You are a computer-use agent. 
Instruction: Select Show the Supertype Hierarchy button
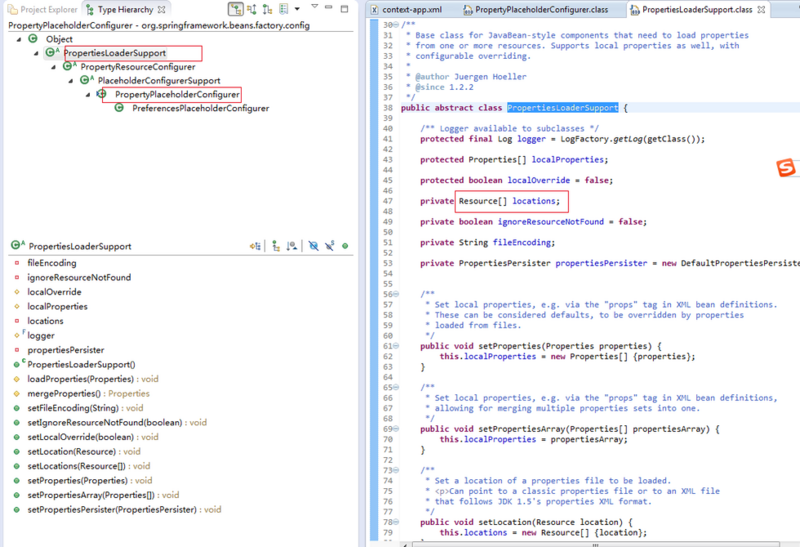tap(252, 9)
